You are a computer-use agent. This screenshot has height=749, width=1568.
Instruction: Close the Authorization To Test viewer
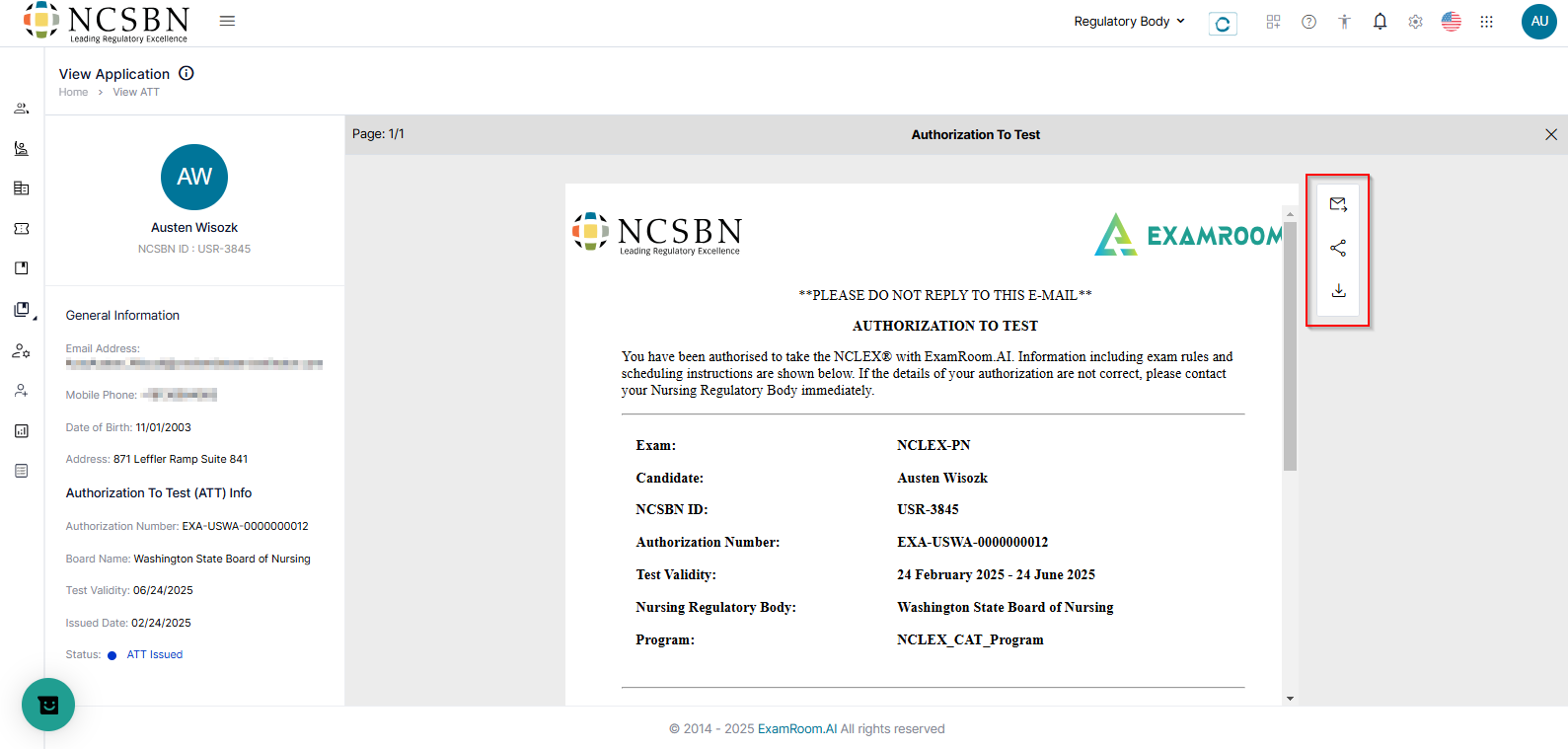1551,134
